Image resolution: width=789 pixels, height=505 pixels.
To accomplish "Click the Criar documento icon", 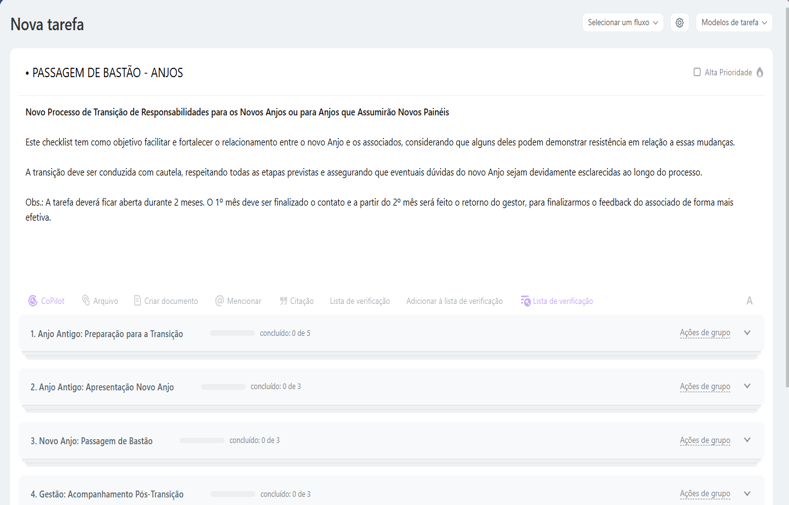I will (x=138, y=301).
